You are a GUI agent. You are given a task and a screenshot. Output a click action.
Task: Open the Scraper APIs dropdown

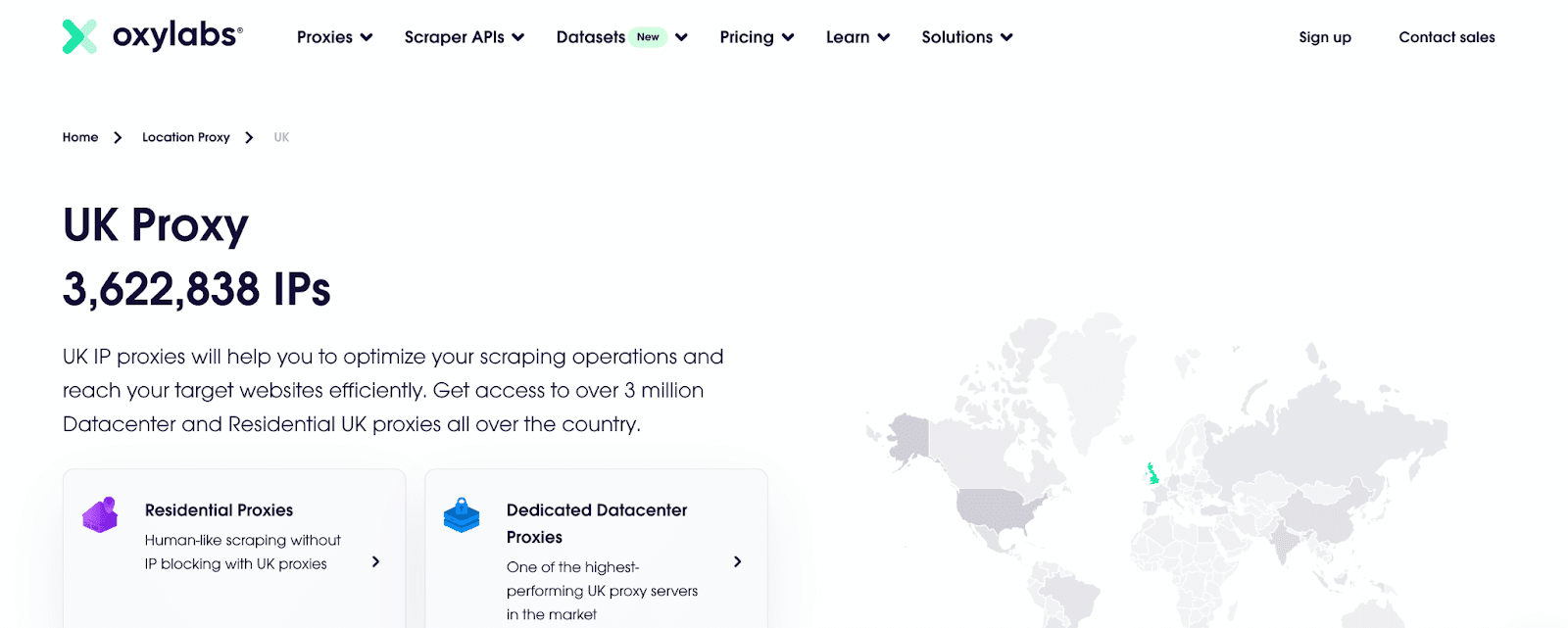pyautogui.click(x=464, y=37)
